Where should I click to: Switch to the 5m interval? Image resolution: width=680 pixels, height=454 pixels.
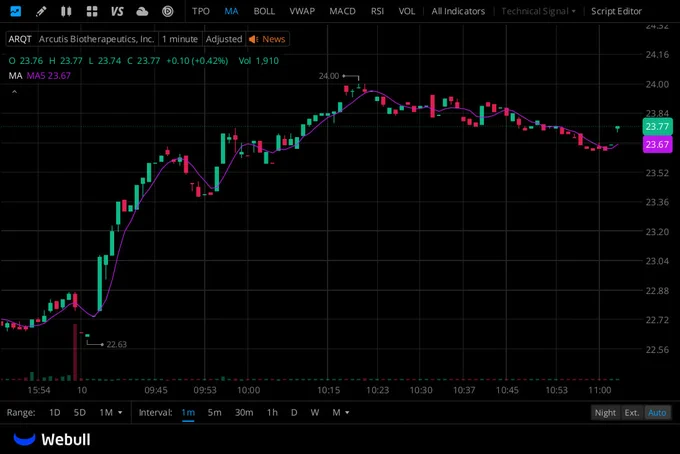point(214,412)
